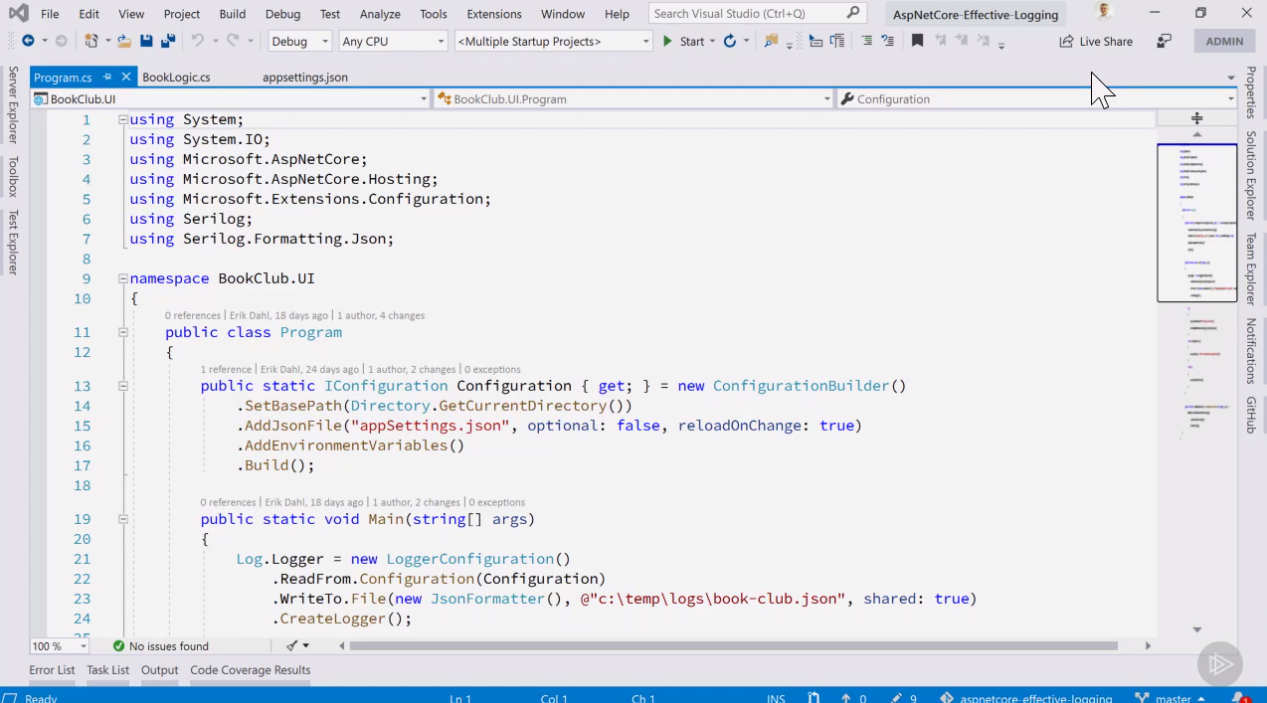
Task: Open the BookClub.UI project navigation dropdown
Action: click(x=230, y=99)
